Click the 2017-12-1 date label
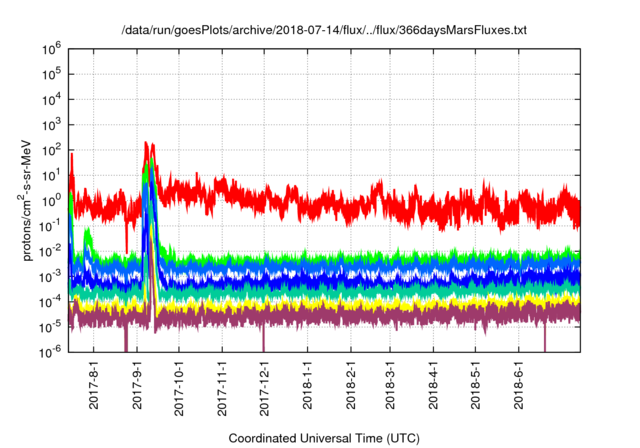Image resolution: width=640 pixels, height=448 pixels. [x=264, y=388]
